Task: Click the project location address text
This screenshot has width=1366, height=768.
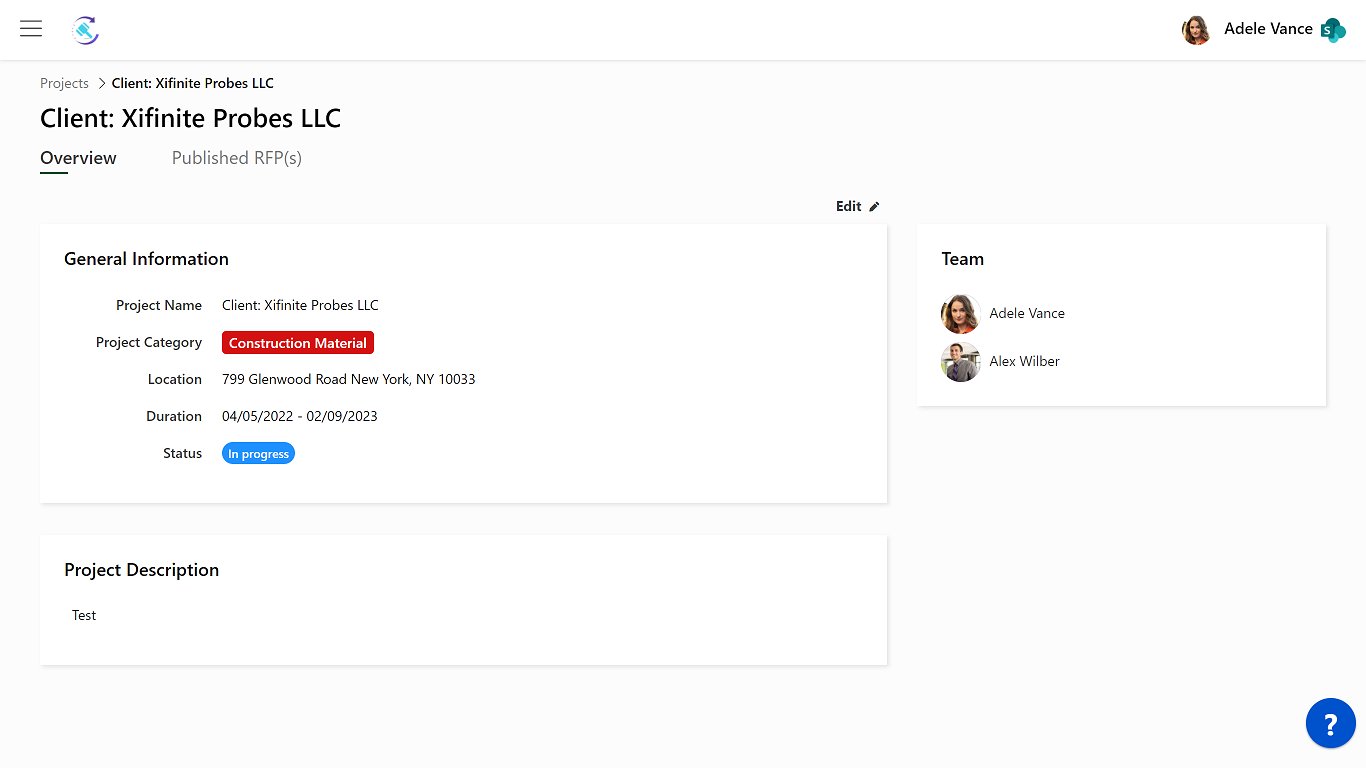Action: coord(348,380)
